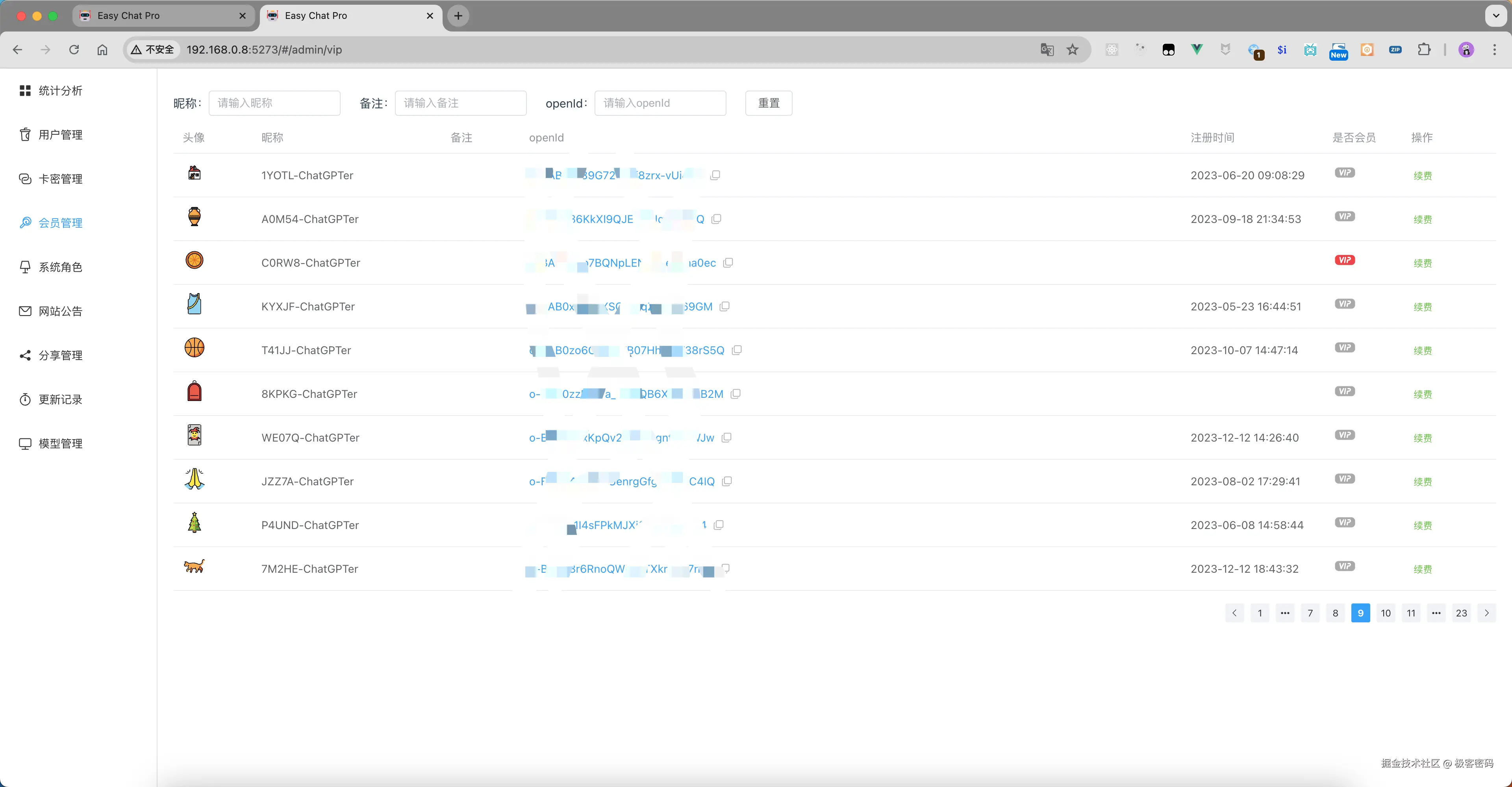Click the red VIP badge for C0RW8-ChatGPTer

point(1344,260)
